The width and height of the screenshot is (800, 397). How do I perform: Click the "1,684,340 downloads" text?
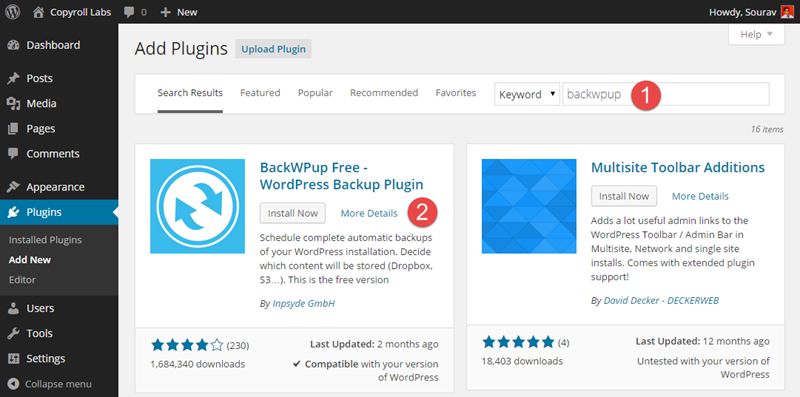[197, 364]
